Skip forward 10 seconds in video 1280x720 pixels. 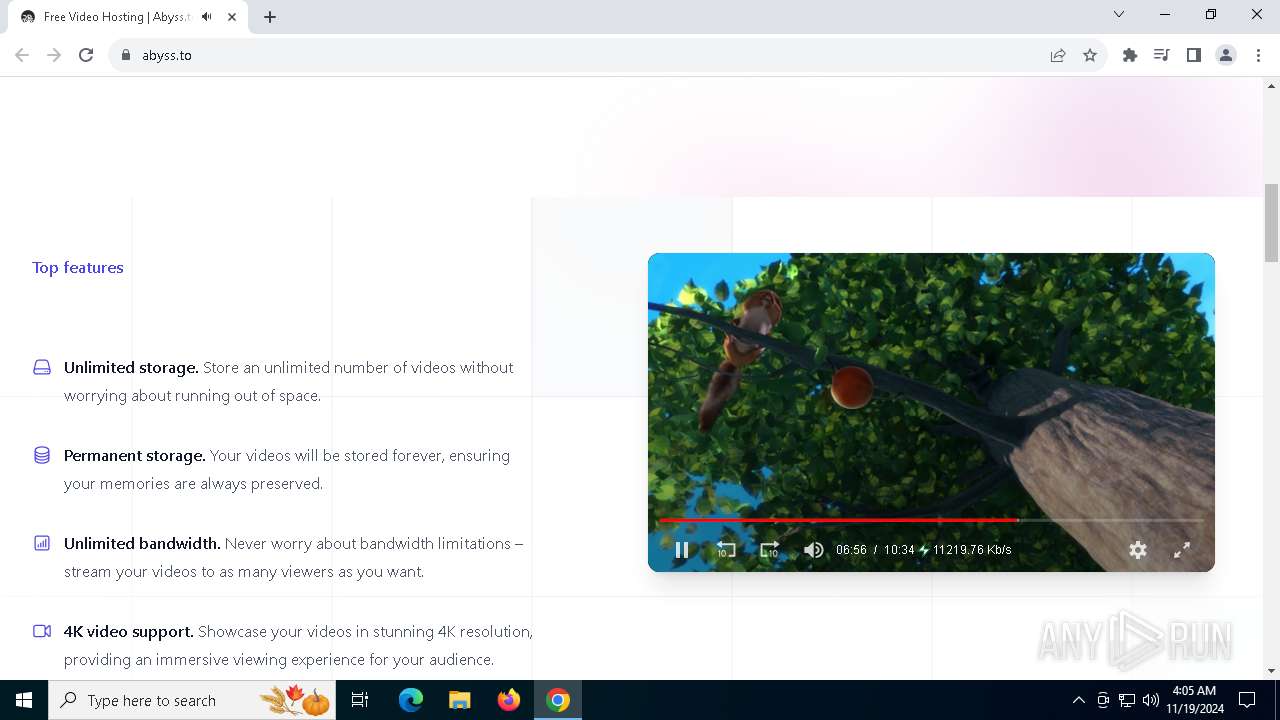[769, 550]
